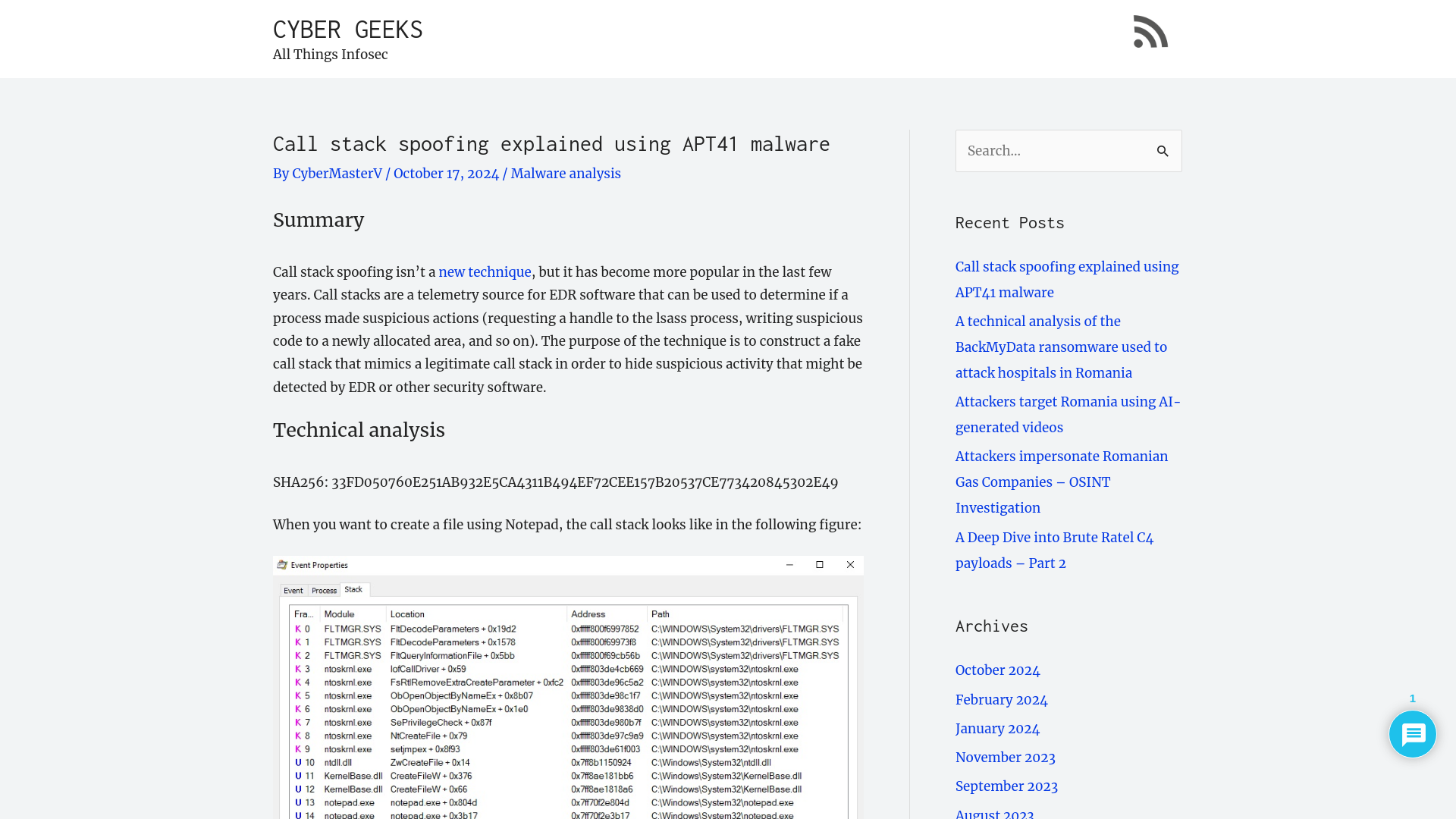The height and width of the screenshot is (819, 1456).
Task: Click the close button on Event Properties
Action: 850,564
